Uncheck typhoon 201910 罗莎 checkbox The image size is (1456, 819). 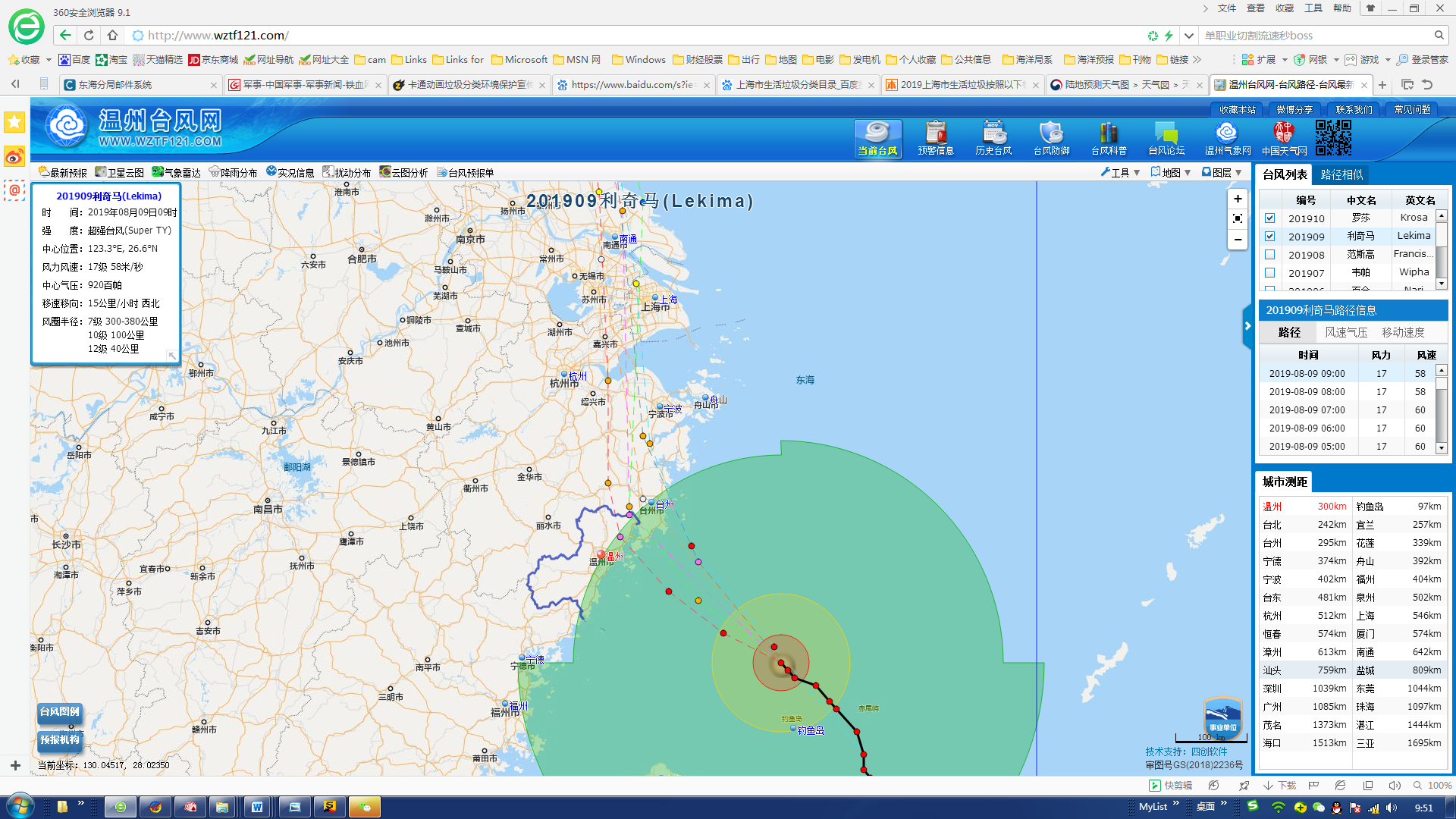tap(1270, 218)
